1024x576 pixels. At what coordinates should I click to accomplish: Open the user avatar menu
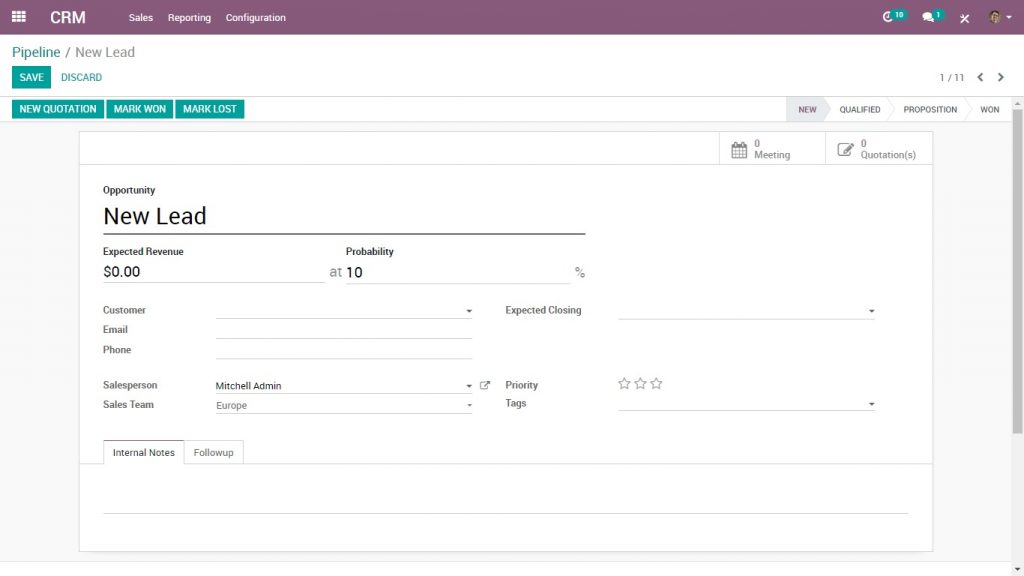click(x=994, y=16)
